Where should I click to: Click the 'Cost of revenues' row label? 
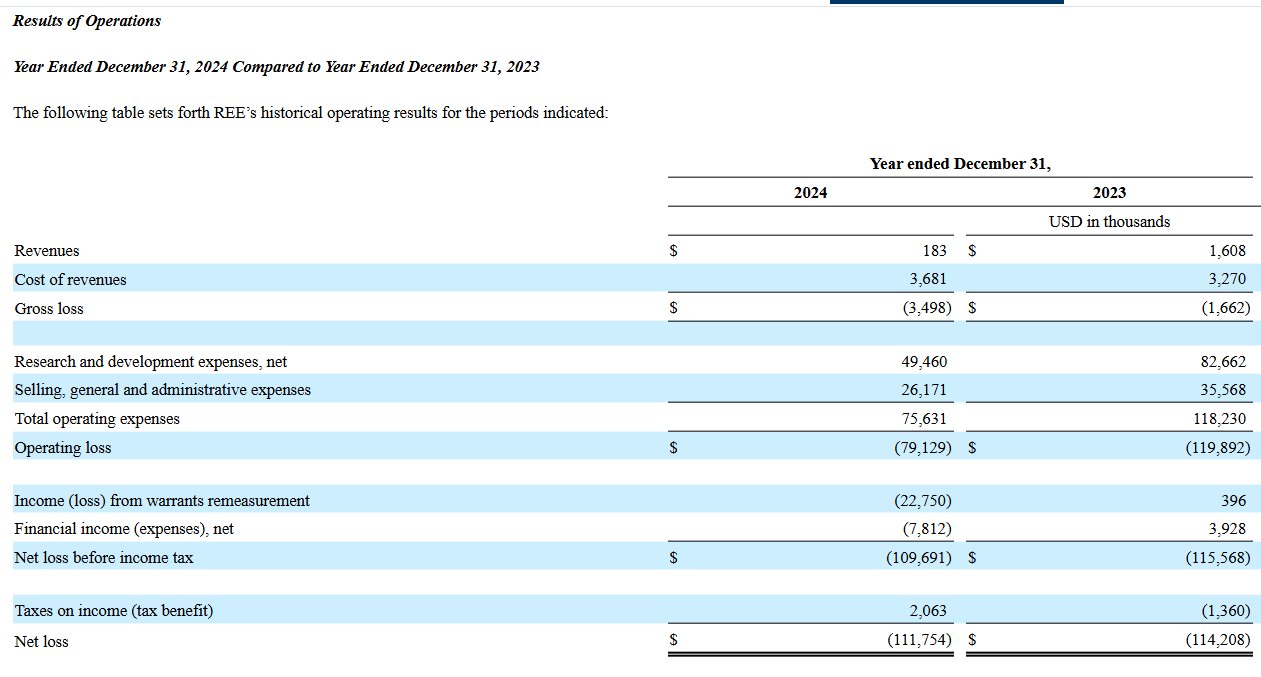click(71, 280)
